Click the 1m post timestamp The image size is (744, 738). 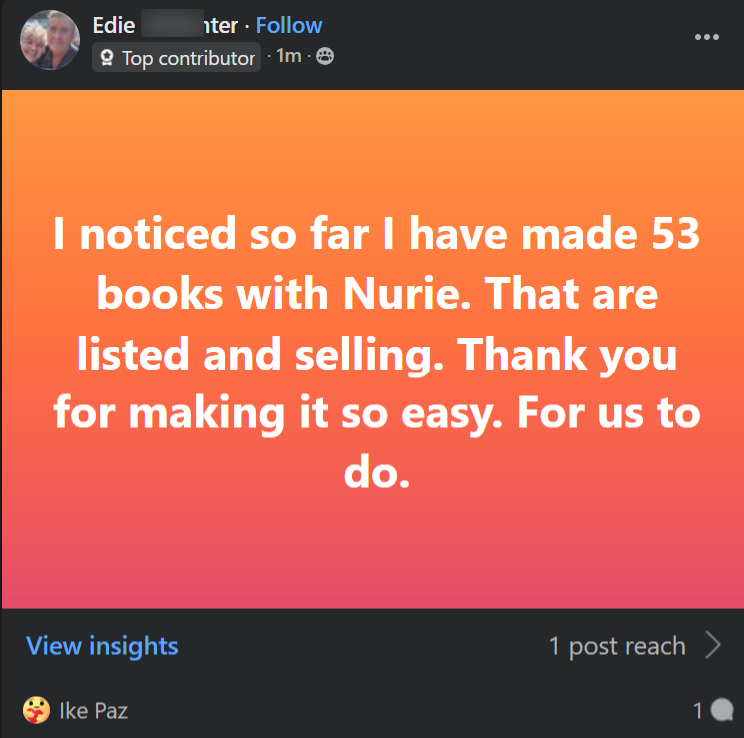289,56
